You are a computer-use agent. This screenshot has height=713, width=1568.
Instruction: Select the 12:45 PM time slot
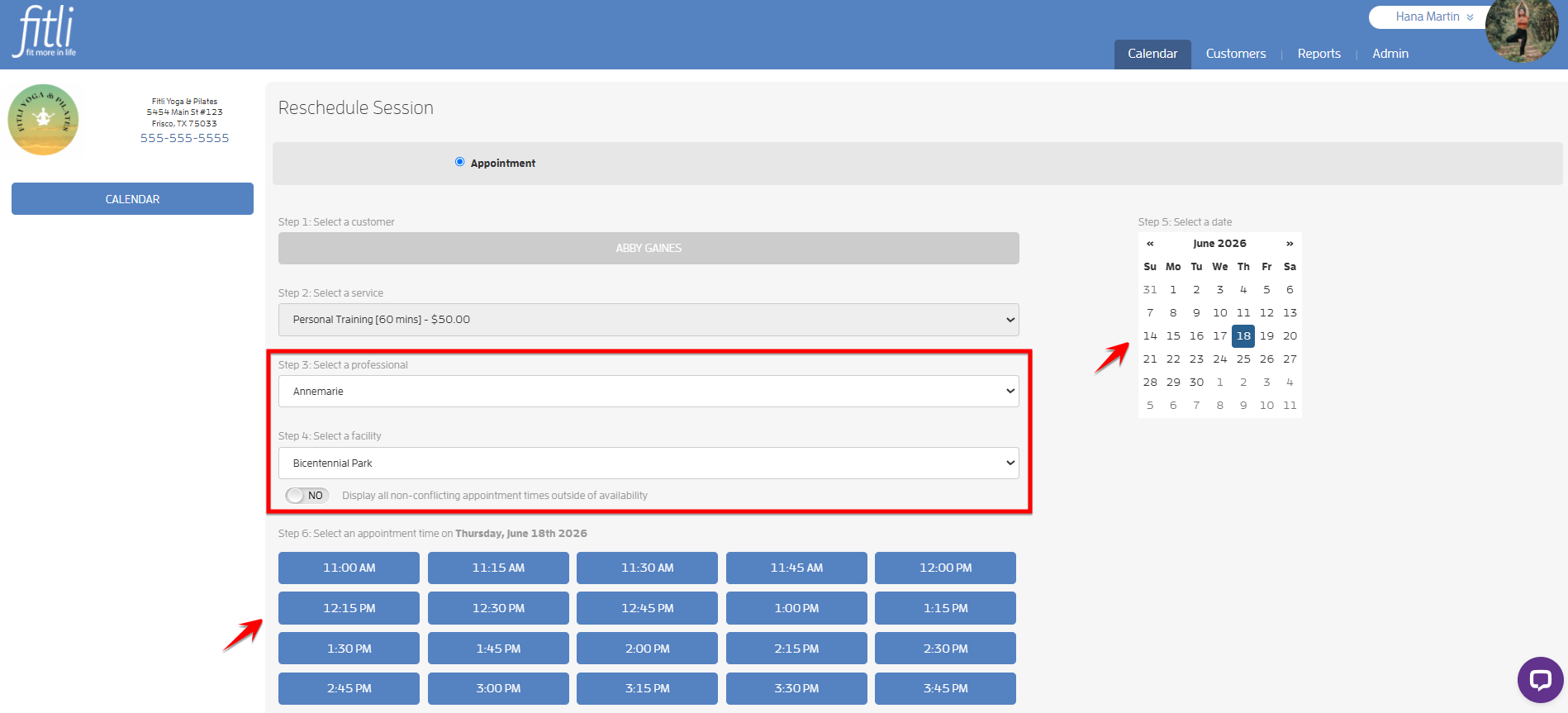(x=647, y=608)
